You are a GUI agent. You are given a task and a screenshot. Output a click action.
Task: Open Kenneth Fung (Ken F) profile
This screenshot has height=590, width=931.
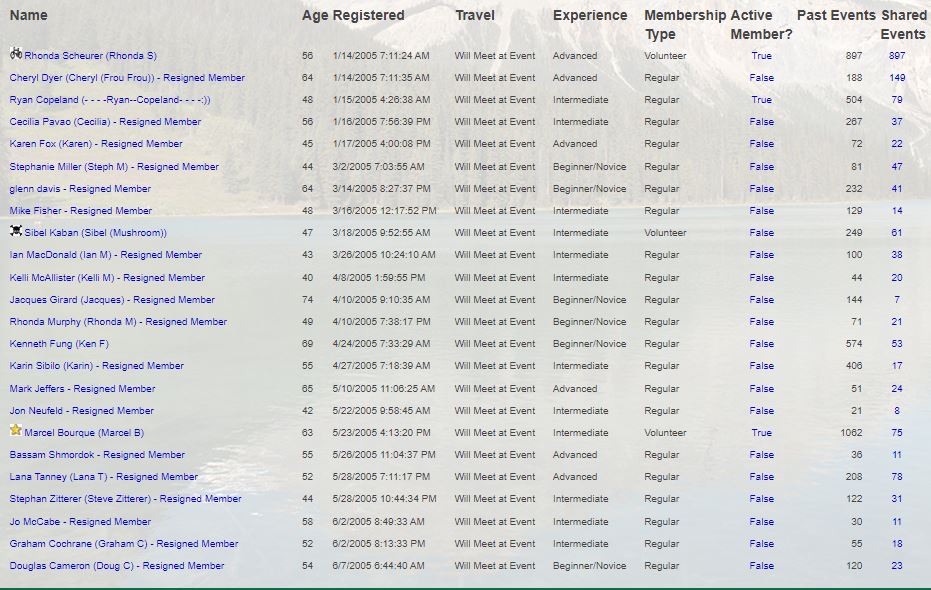(59, 344)
